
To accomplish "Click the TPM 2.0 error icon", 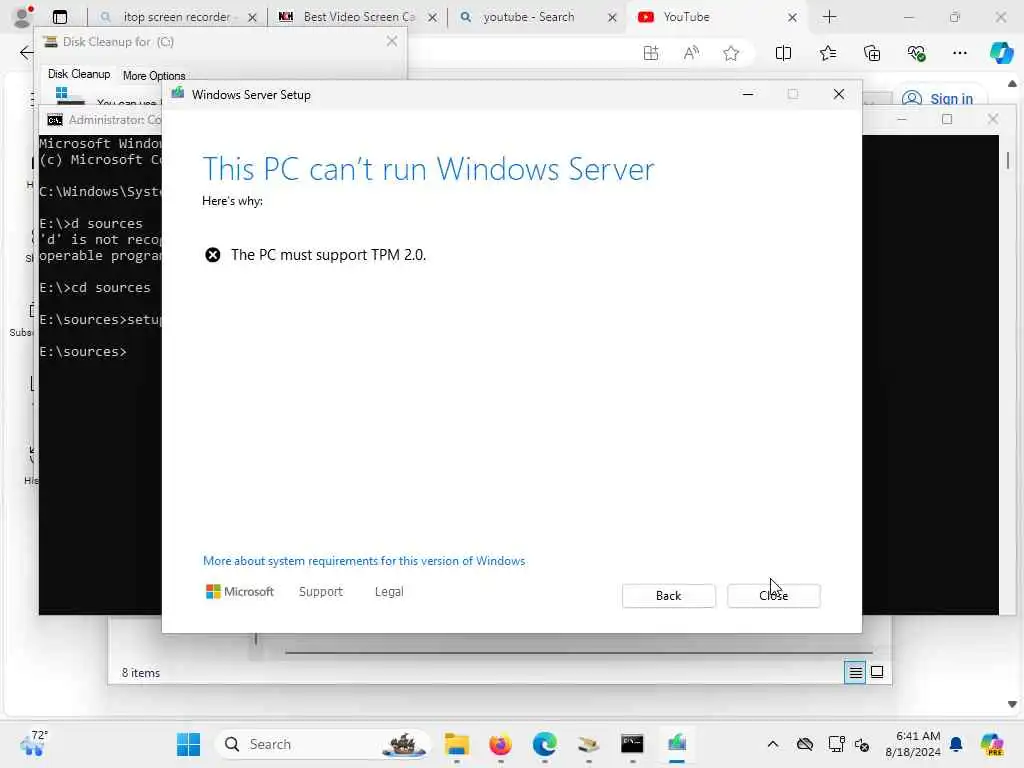I will [x=213, y=255].
